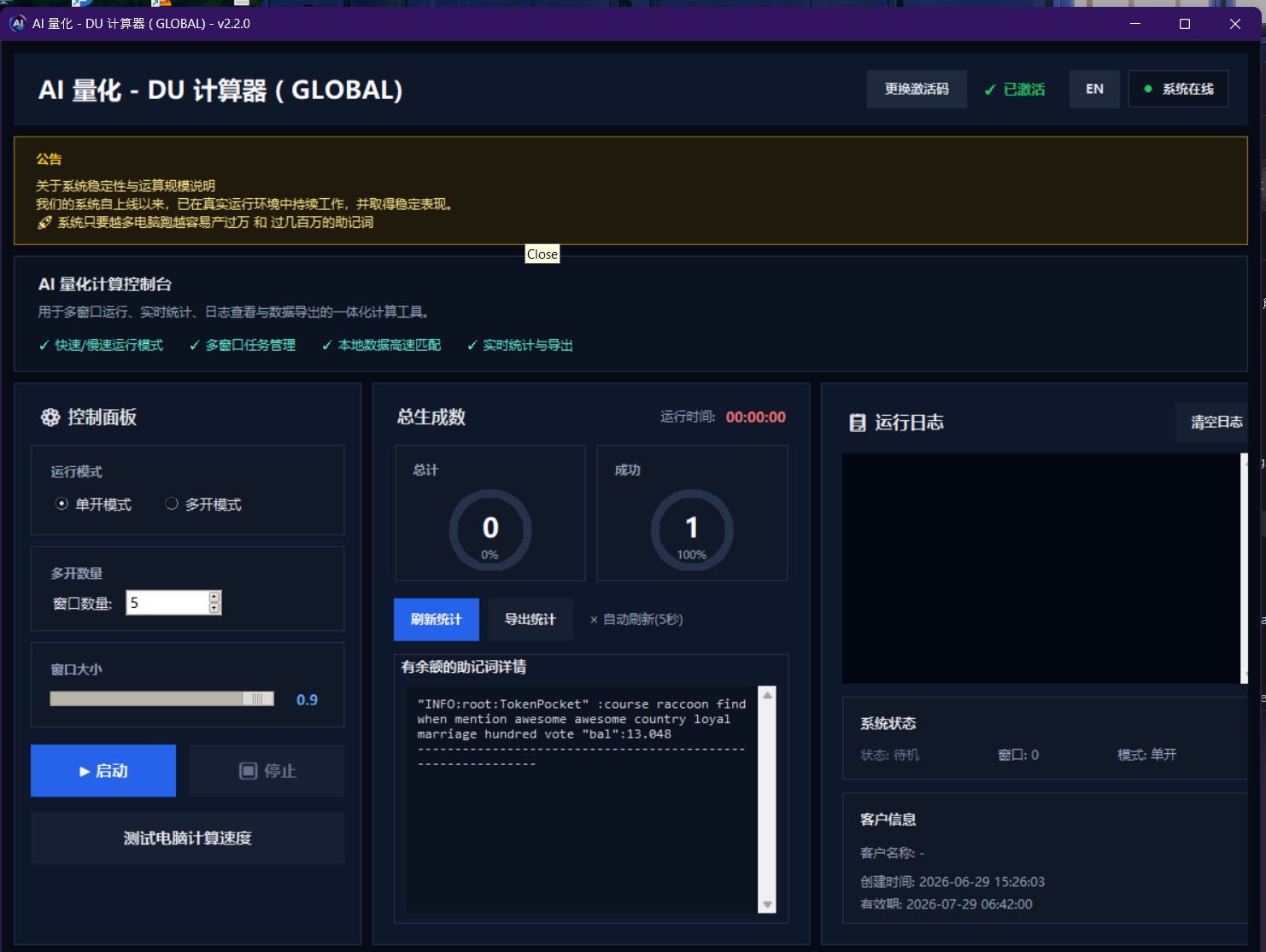Screen dimensions: 1266x952
Task: Click the run log document icon
Action: pyautogui.click(x=858, y=423)
